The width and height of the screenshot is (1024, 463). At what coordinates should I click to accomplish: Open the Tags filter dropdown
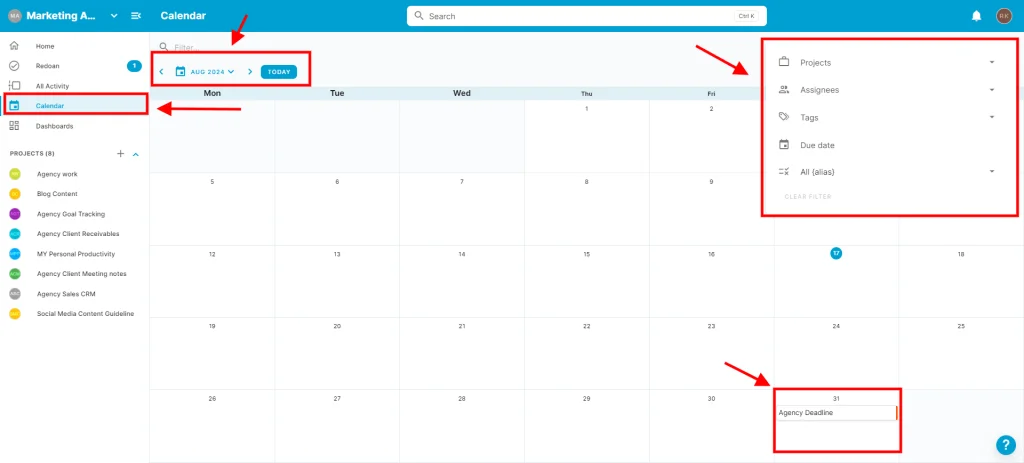[x=991, y=117]
